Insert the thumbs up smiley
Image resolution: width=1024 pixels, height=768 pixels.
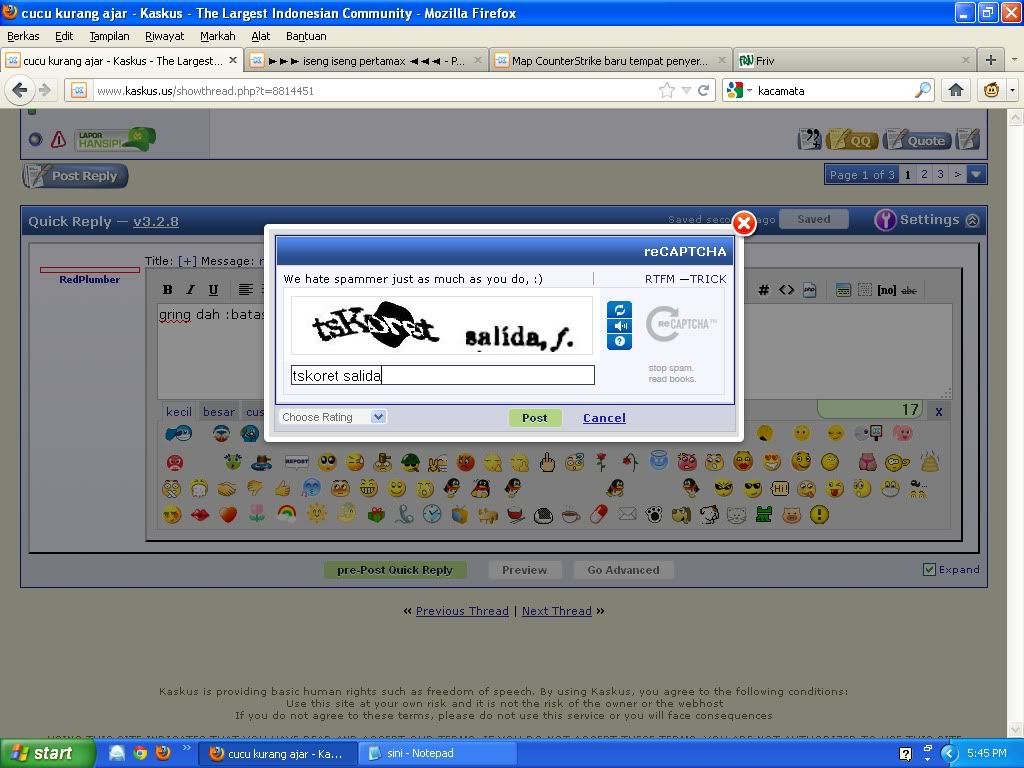click(282, 488)
